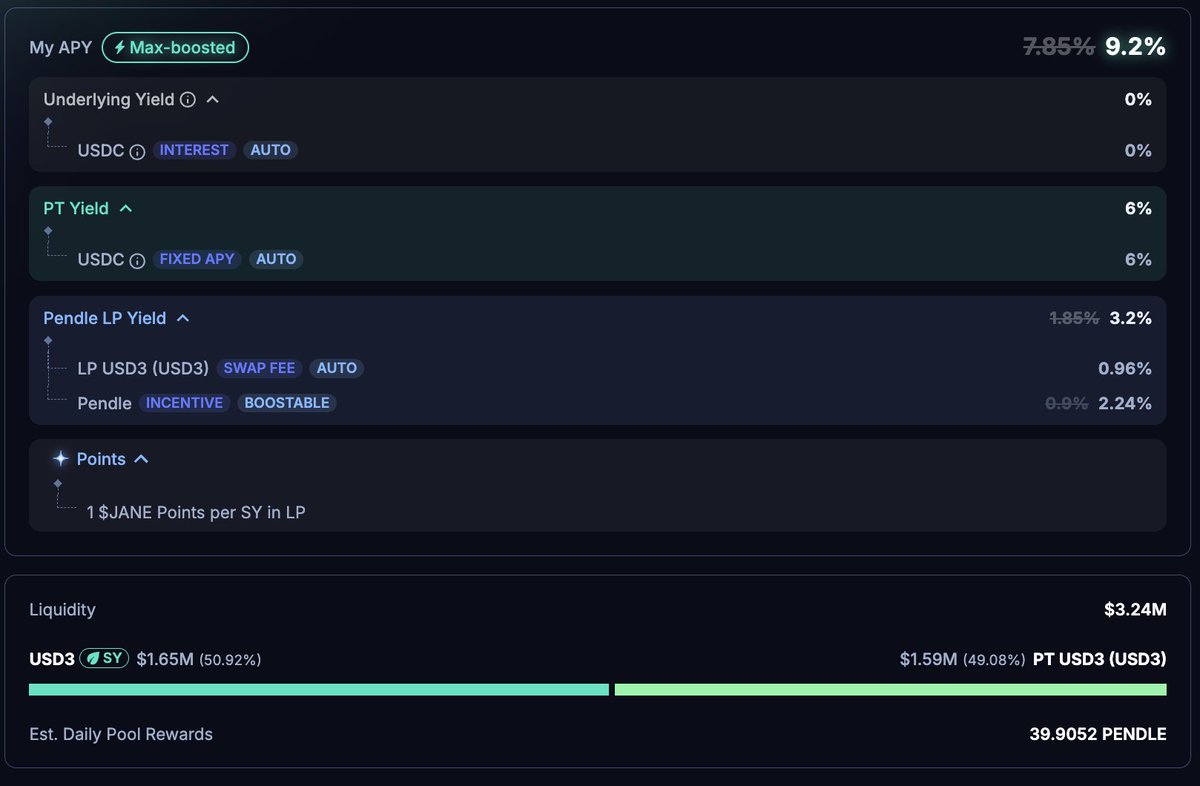Click the LP USD3 (USD3) label
The height and width of the screenshot is (786, 1200).
[x=143, y=368]
